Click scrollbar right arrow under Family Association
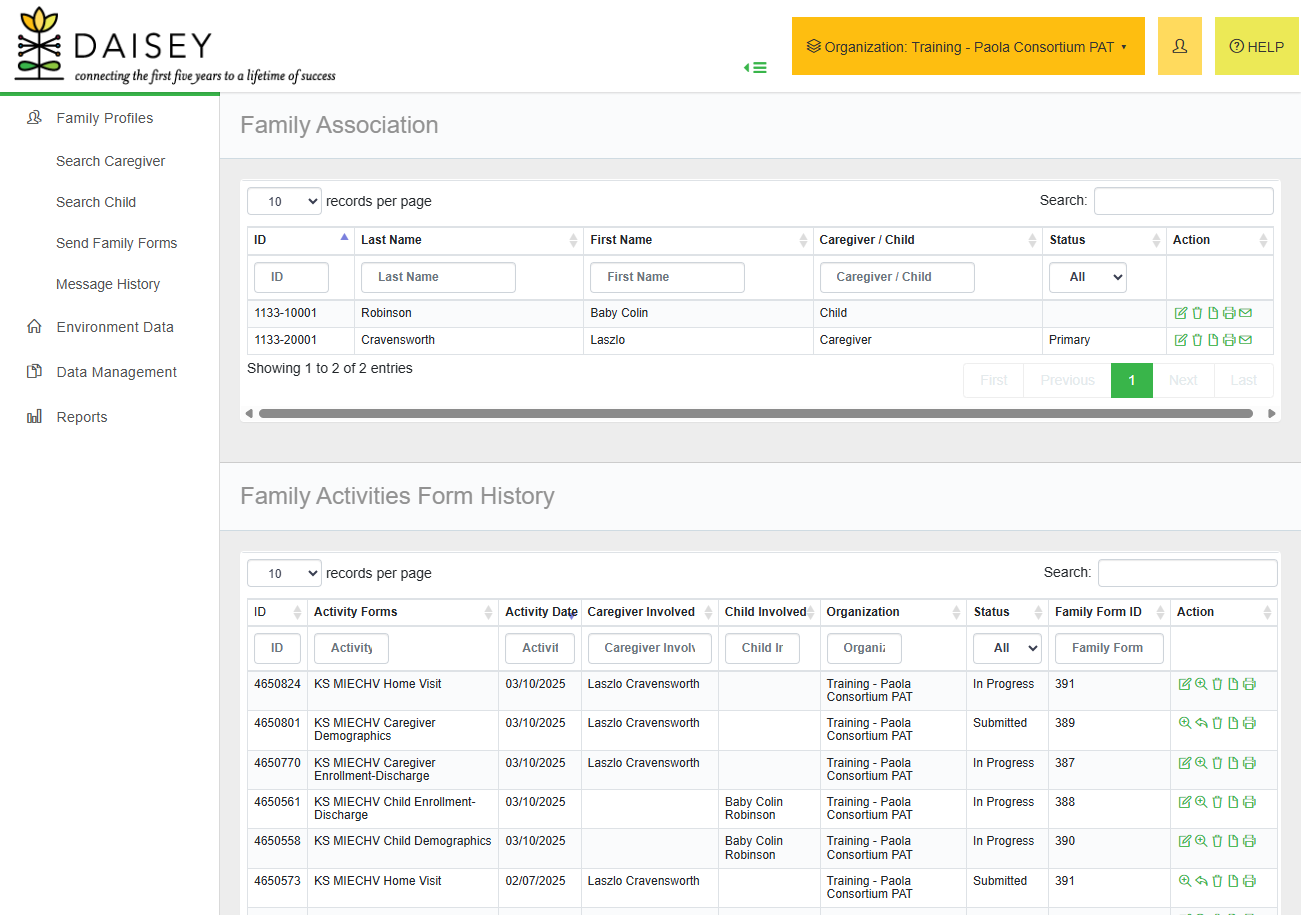 1272,413
